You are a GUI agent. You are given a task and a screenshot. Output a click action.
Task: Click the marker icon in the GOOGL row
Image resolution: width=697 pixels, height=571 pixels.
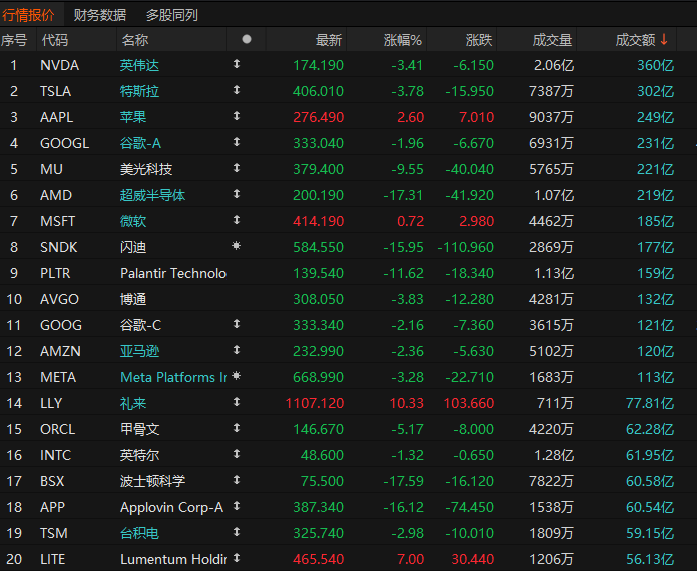tap(237, 142)
